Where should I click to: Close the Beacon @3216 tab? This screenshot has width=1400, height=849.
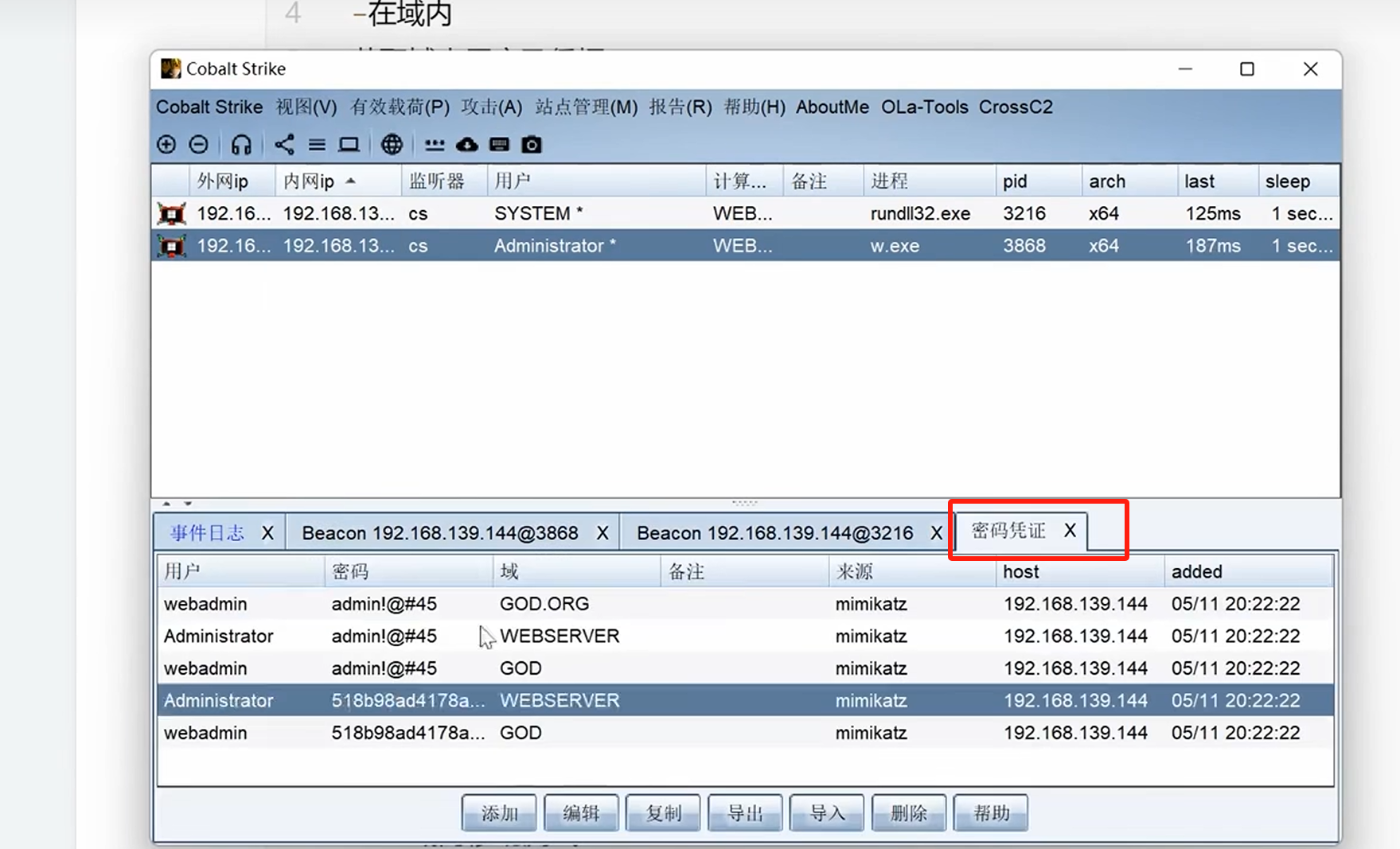pyautogui.click(x=937, y=533)
